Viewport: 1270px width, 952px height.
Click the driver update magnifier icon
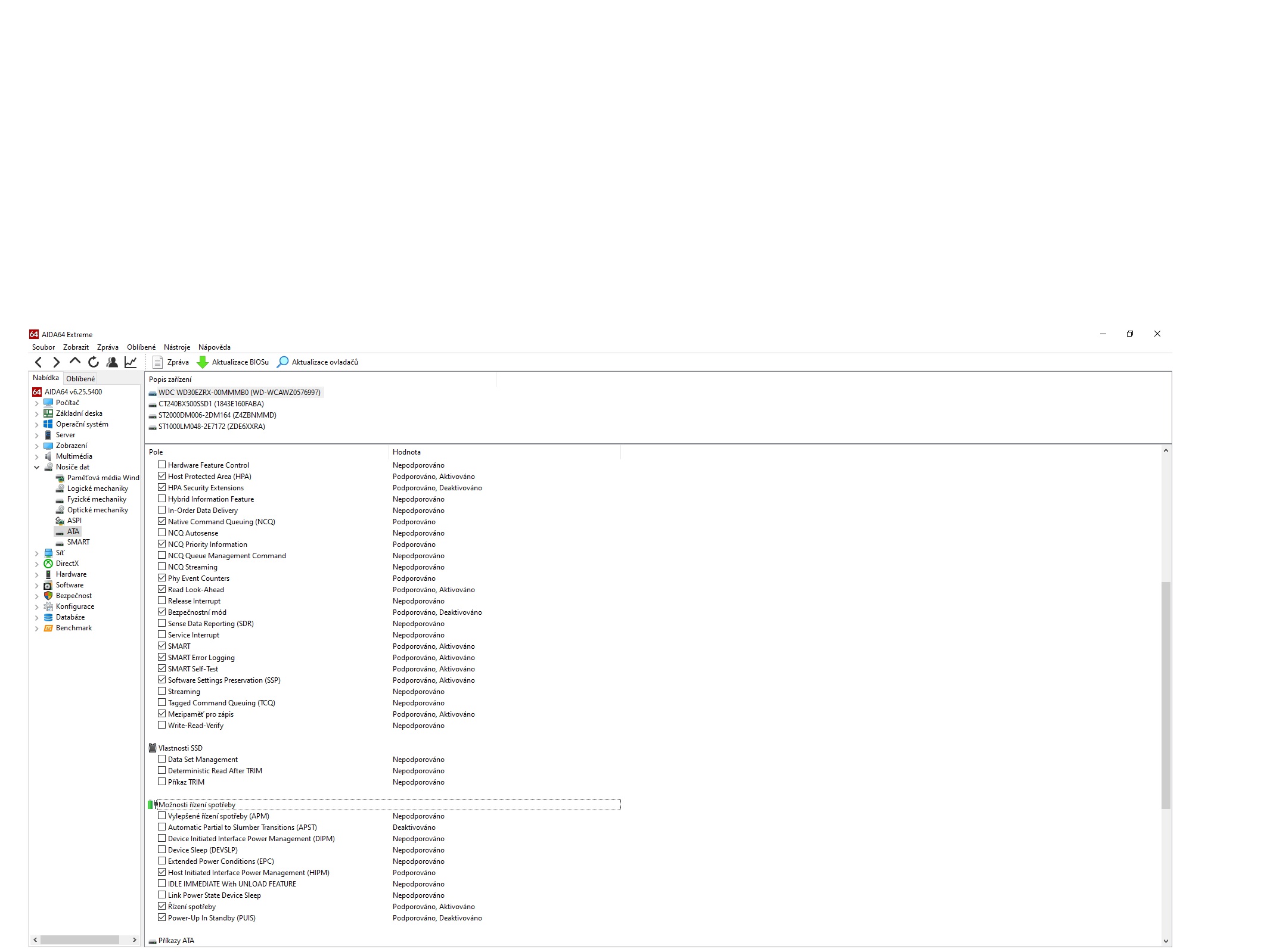tap(283, 362)
